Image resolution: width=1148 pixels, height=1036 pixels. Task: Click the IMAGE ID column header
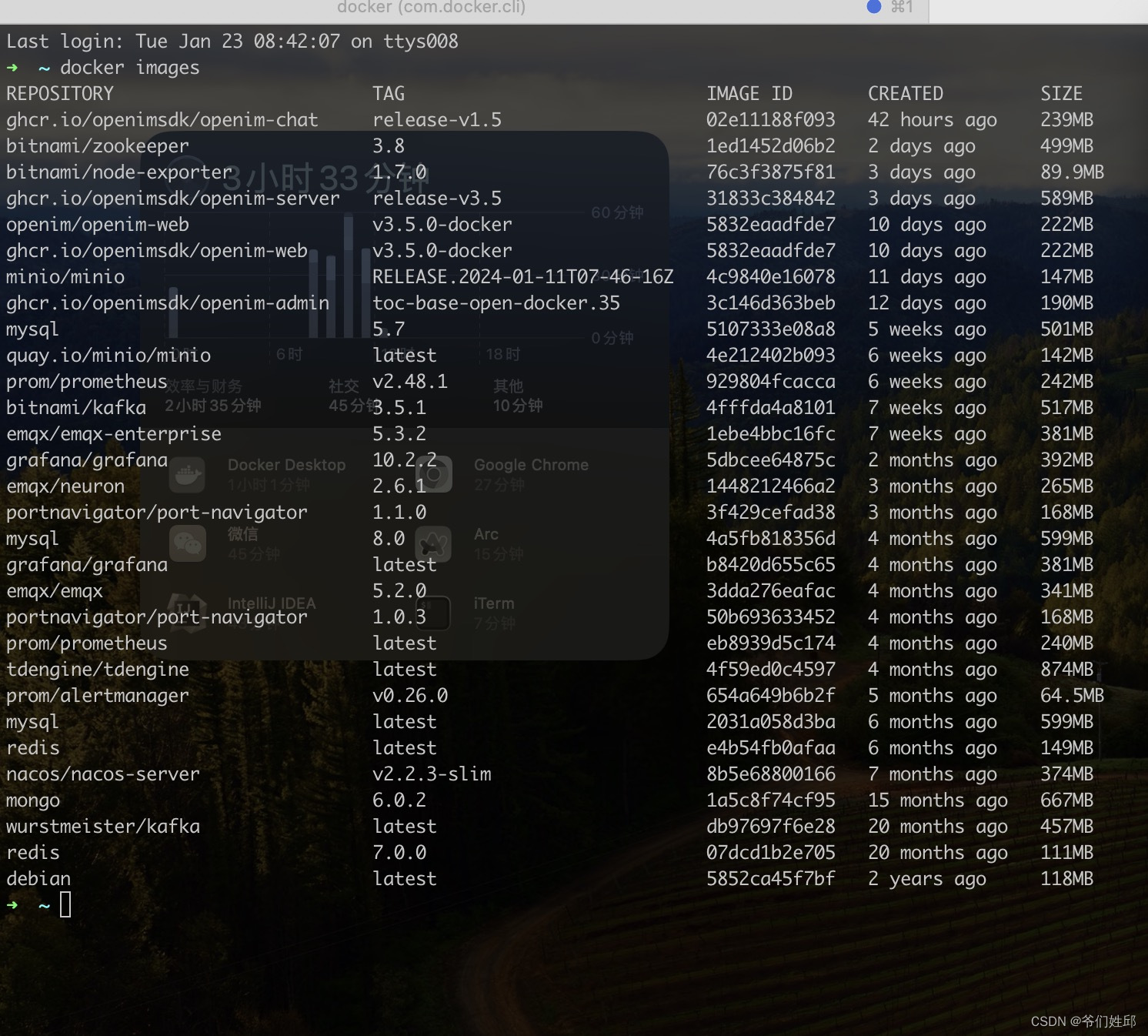(749, 94)
